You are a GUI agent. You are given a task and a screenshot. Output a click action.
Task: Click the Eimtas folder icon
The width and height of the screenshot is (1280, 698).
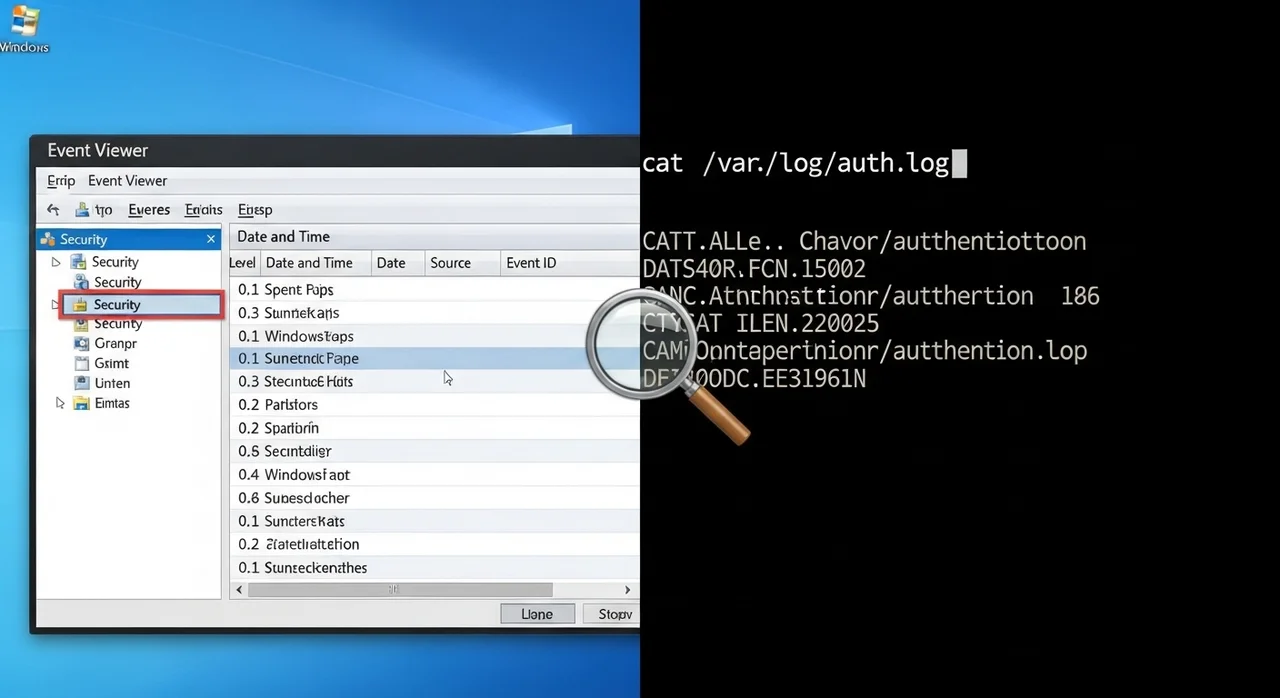coord(80,403)
